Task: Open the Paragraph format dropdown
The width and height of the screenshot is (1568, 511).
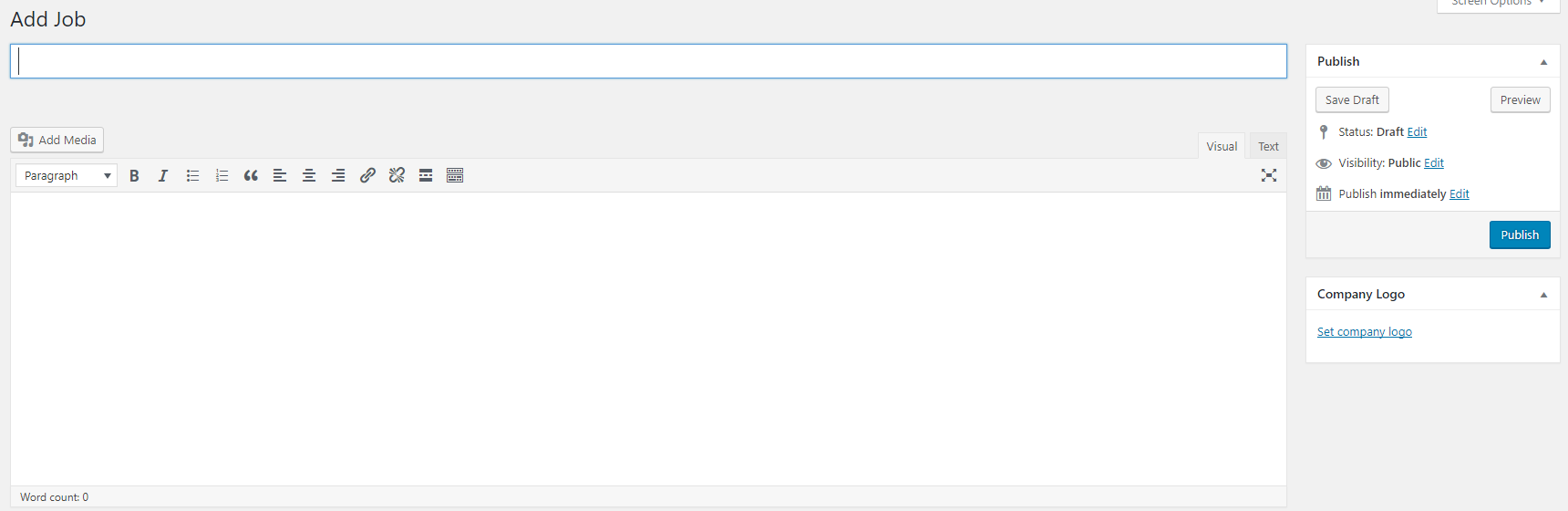Action: [x=67, y=175]
